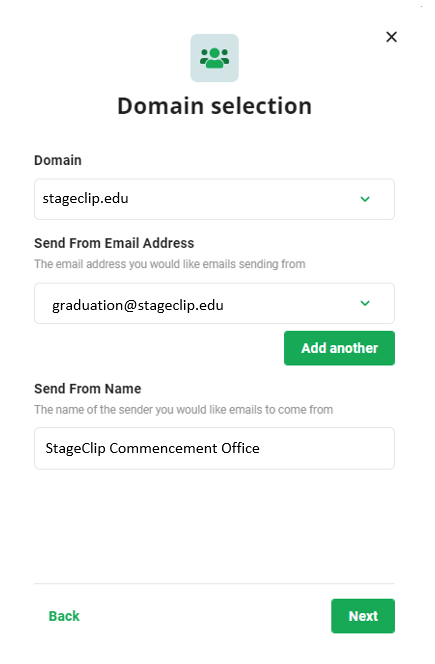Click the Add another button

pos(339,348)
